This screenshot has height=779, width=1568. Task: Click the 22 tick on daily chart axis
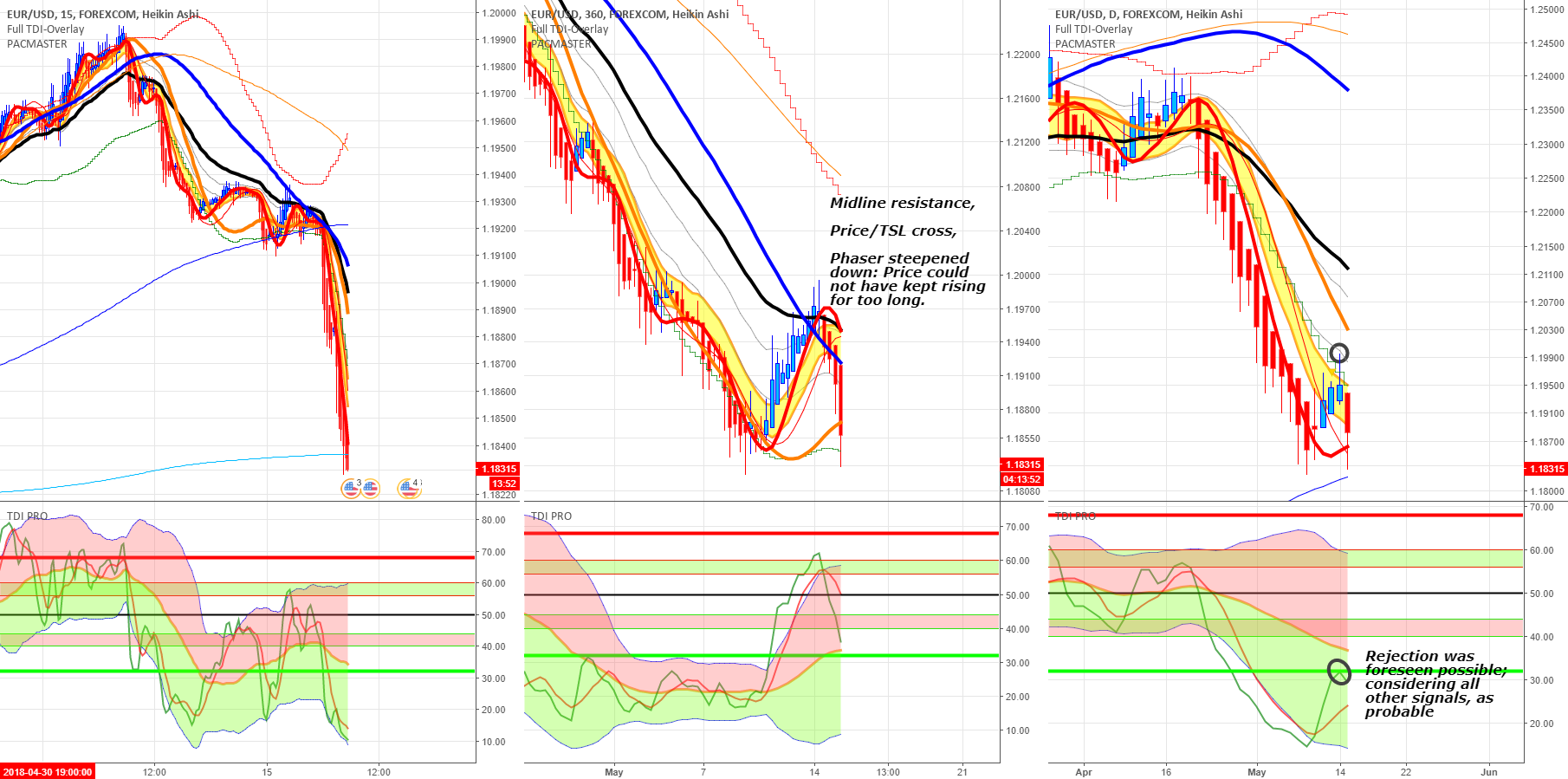point(1406,772)
